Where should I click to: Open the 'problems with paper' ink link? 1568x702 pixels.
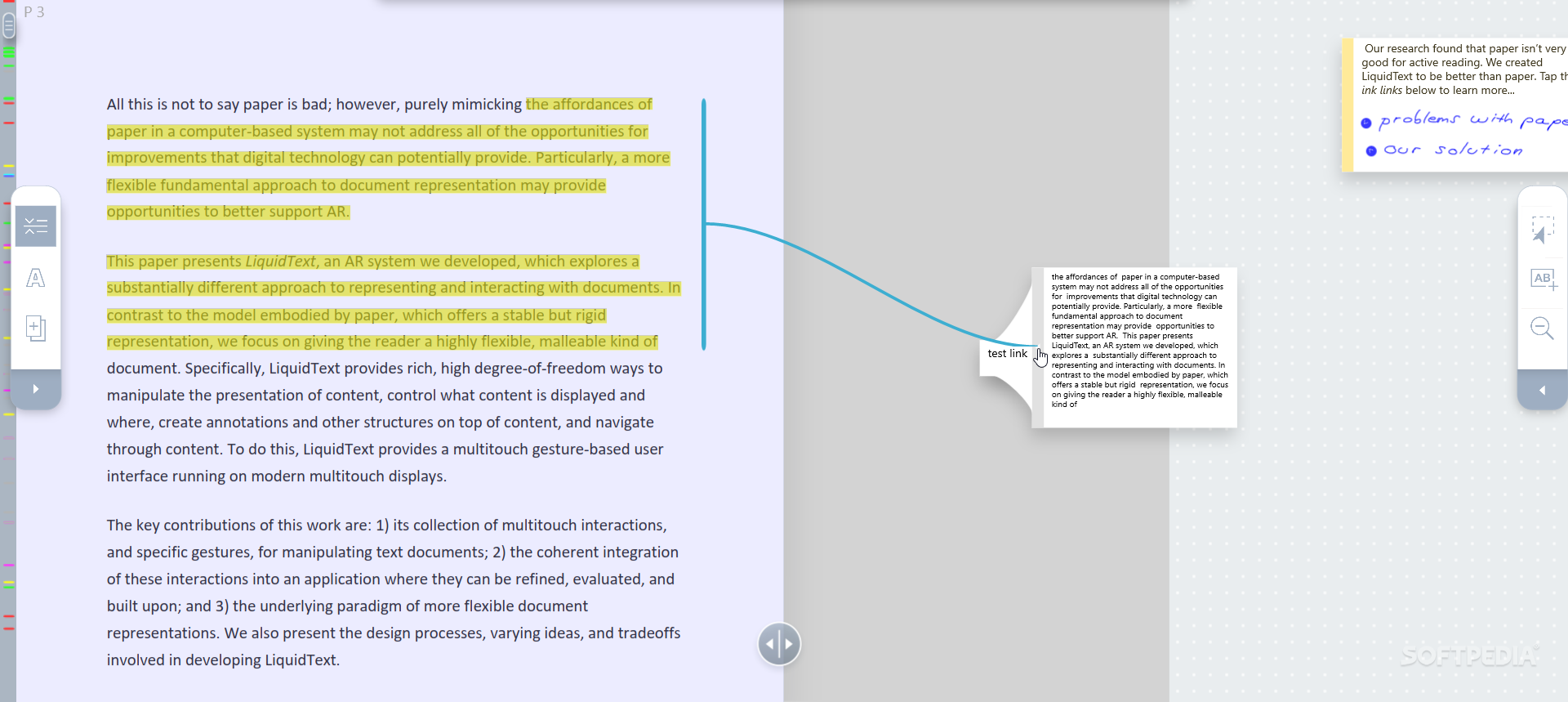coord(1472,120)
